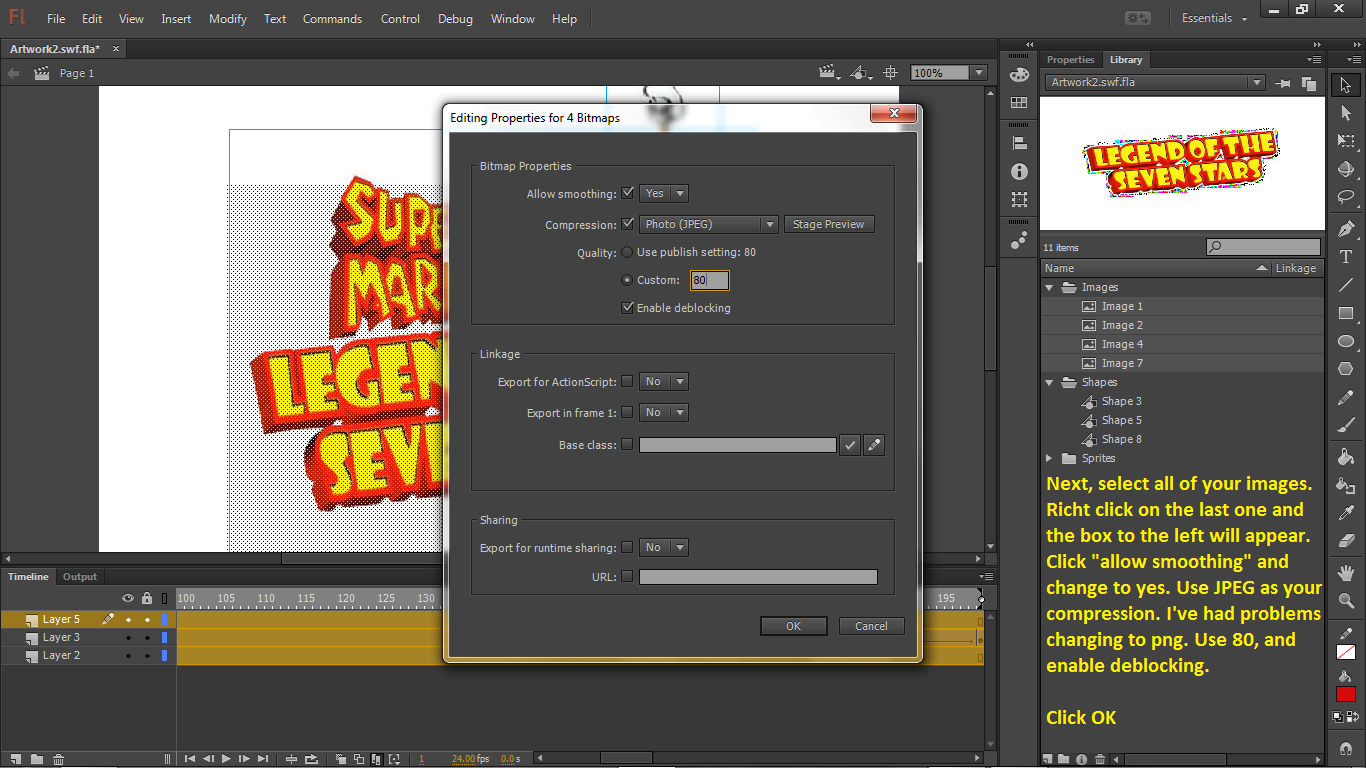This screenshot has width=1366, height=768.
Task: Click the timeline Delete layer trash icon
Action: pyautogui.click(x=58, y=759)
